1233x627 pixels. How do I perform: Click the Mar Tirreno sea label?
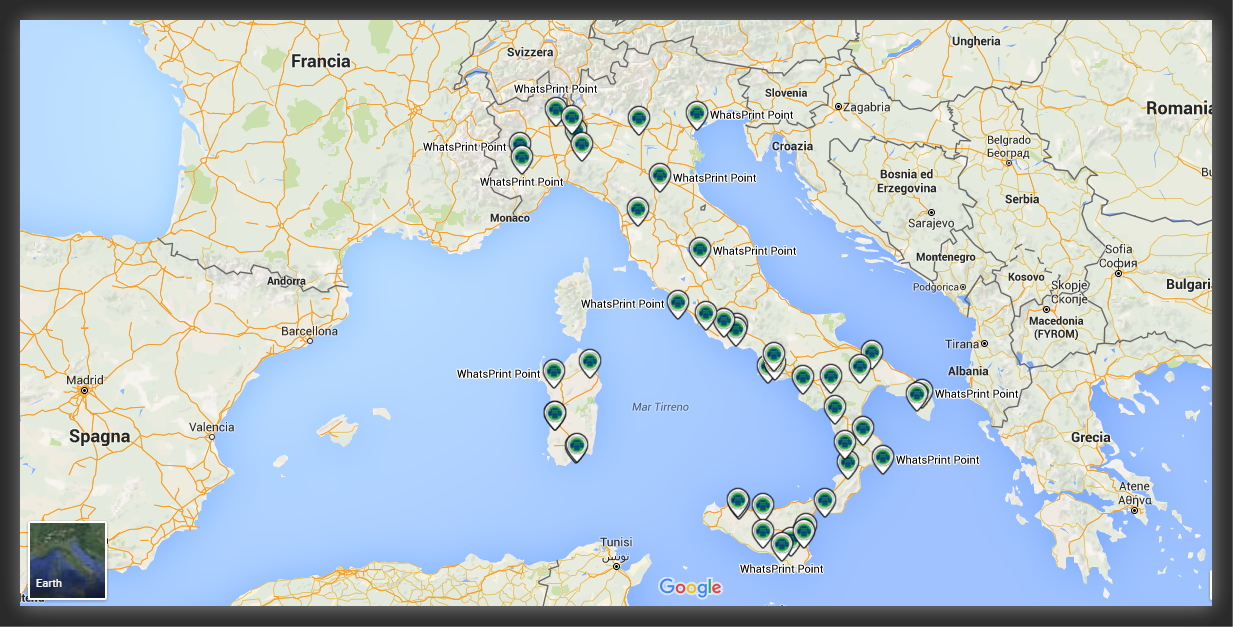(x=661, y=407)
